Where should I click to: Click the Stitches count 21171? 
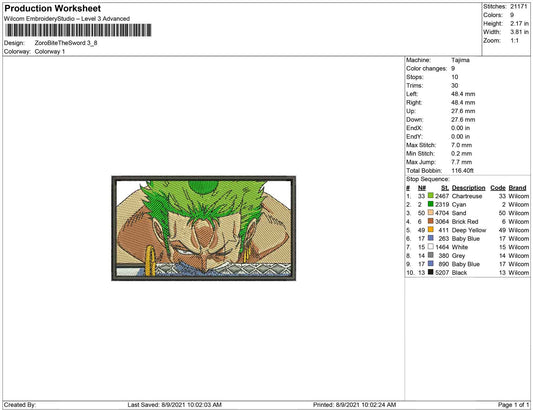click(518, 6)
